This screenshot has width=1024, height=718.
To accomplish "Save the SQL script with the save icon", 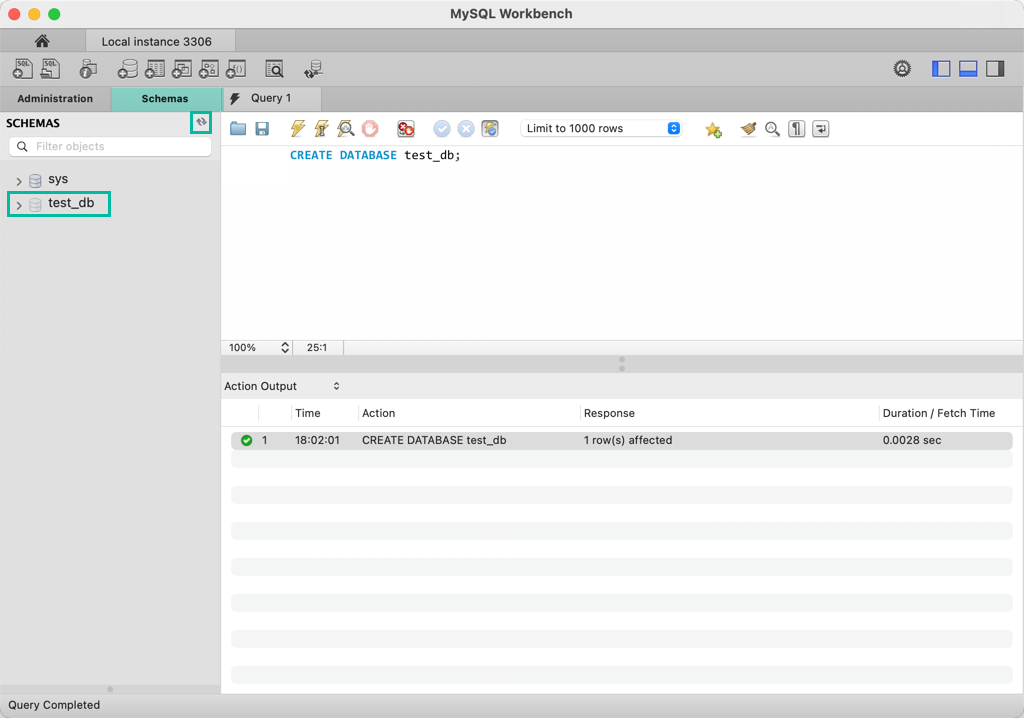I will (262, 128).
